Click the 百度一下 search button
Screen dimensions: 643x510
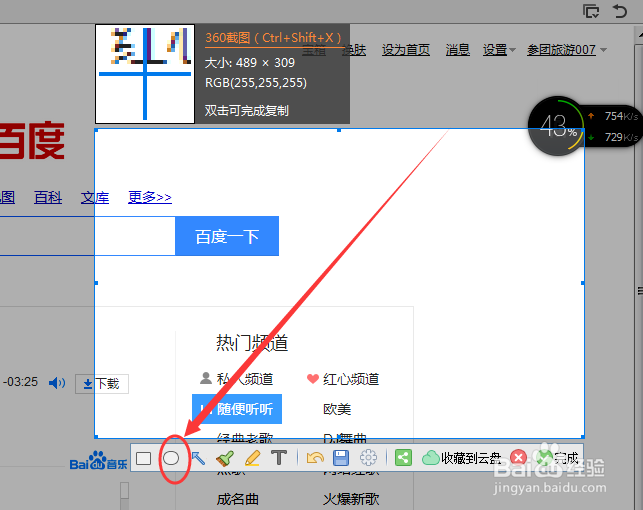tap(227, 236)
